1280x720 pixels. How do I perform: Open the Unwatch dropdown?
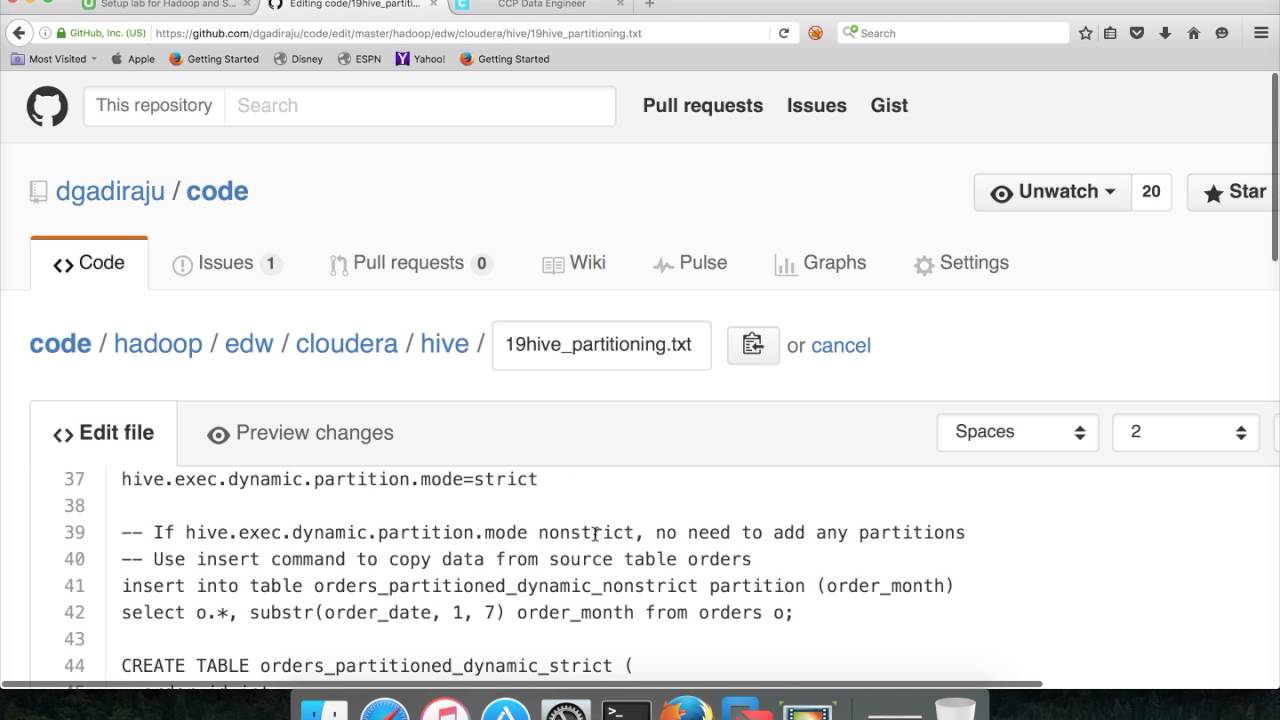click(1053, 192)
